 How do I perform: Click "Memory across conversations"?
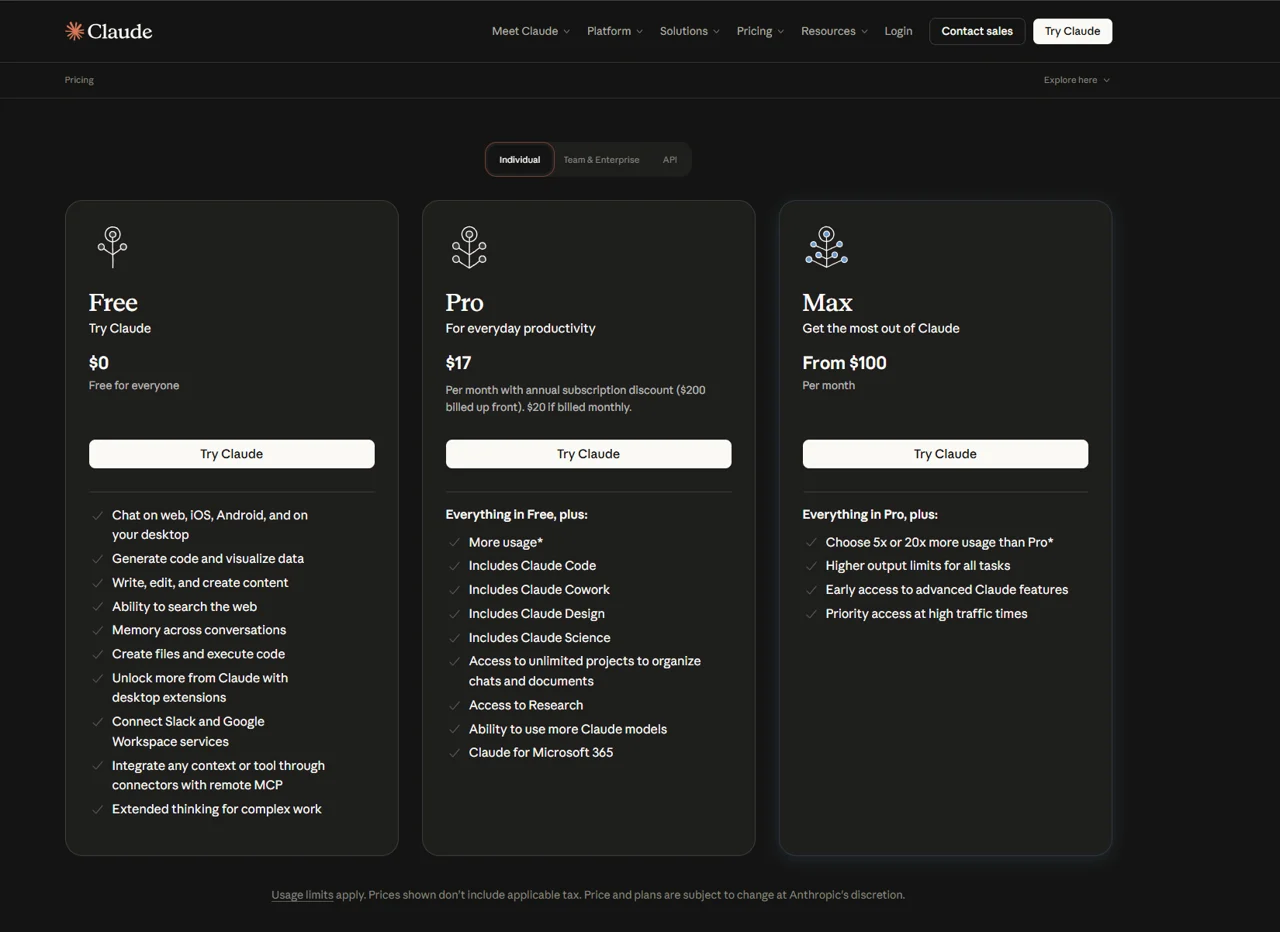pos(199,630)
